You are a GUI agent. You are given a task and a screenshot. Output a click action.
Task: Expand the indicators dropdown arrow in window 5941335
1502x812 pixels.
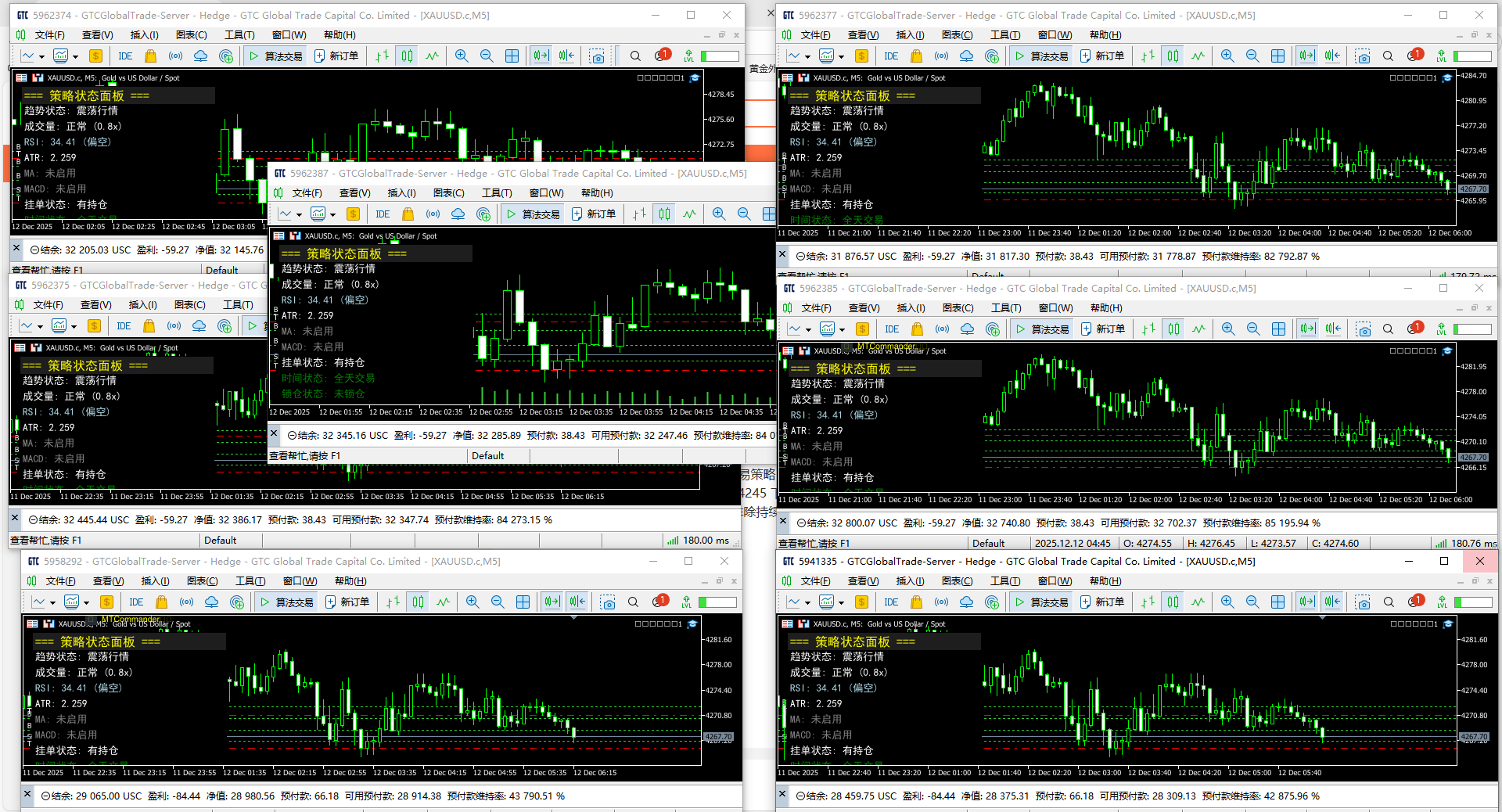841,603
